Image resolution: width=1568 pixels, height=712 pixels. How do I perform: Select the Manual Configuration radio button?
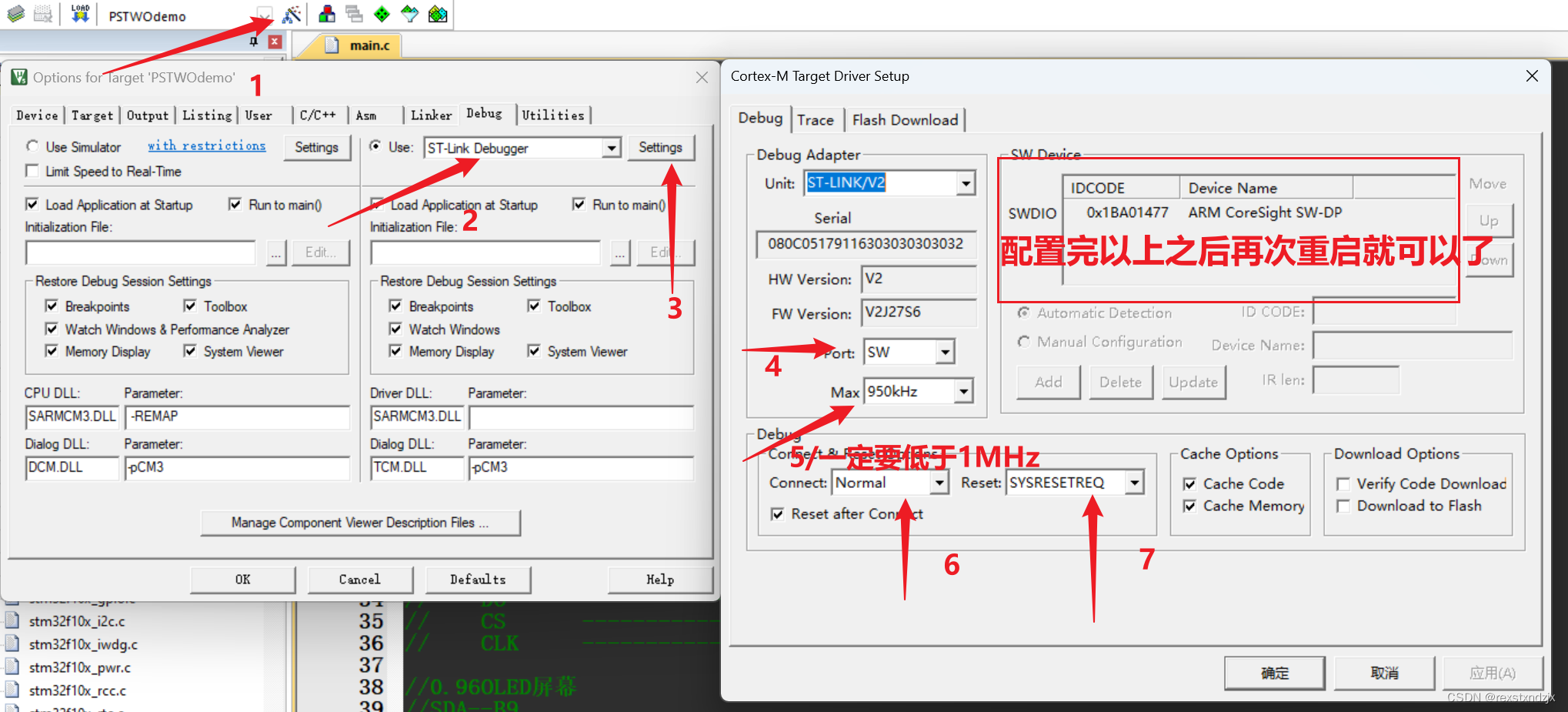tap(1024, 342)
